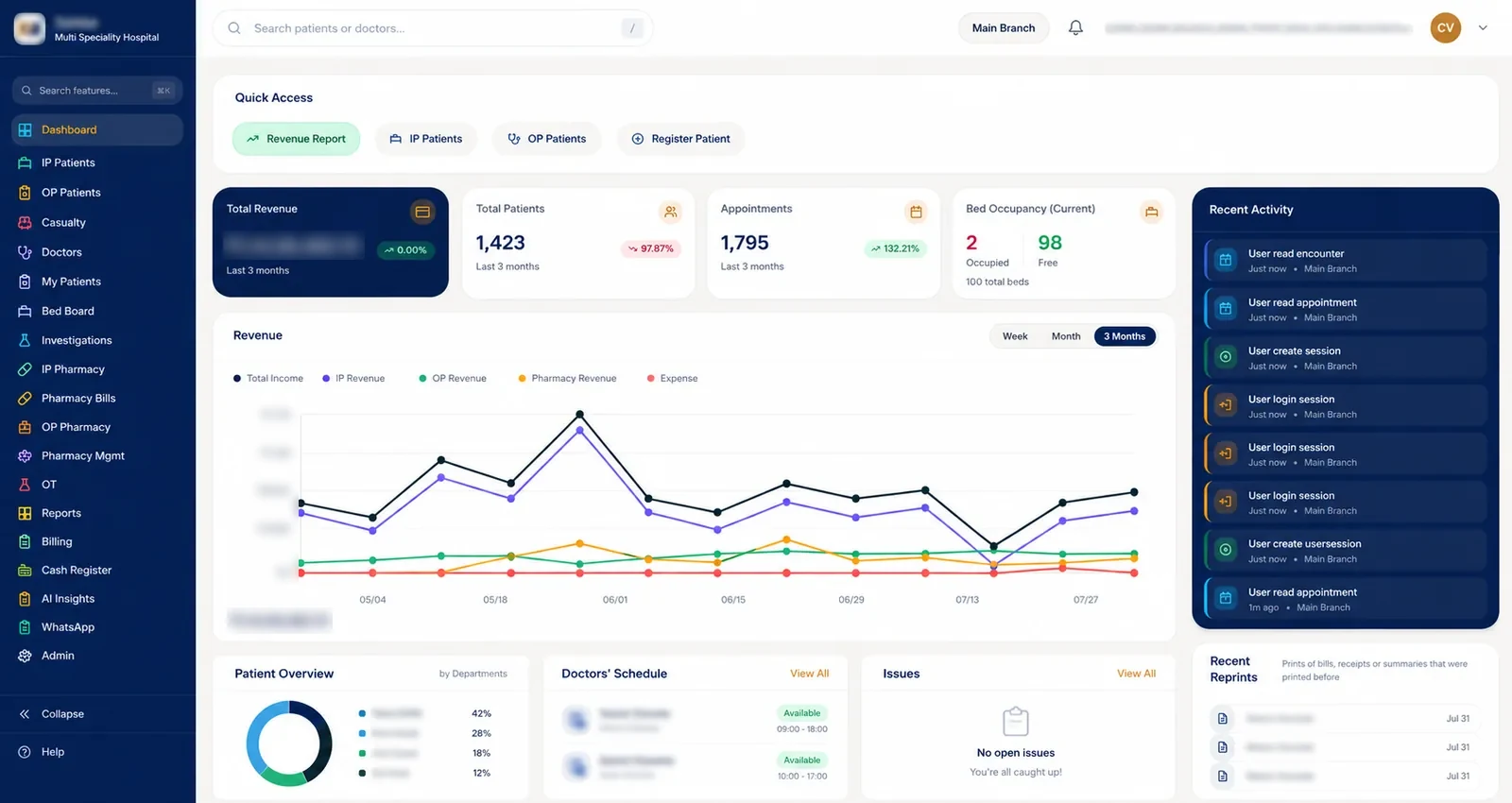
Task: Click the Revenue Report quick access button
Action: (x=296, y=139)
